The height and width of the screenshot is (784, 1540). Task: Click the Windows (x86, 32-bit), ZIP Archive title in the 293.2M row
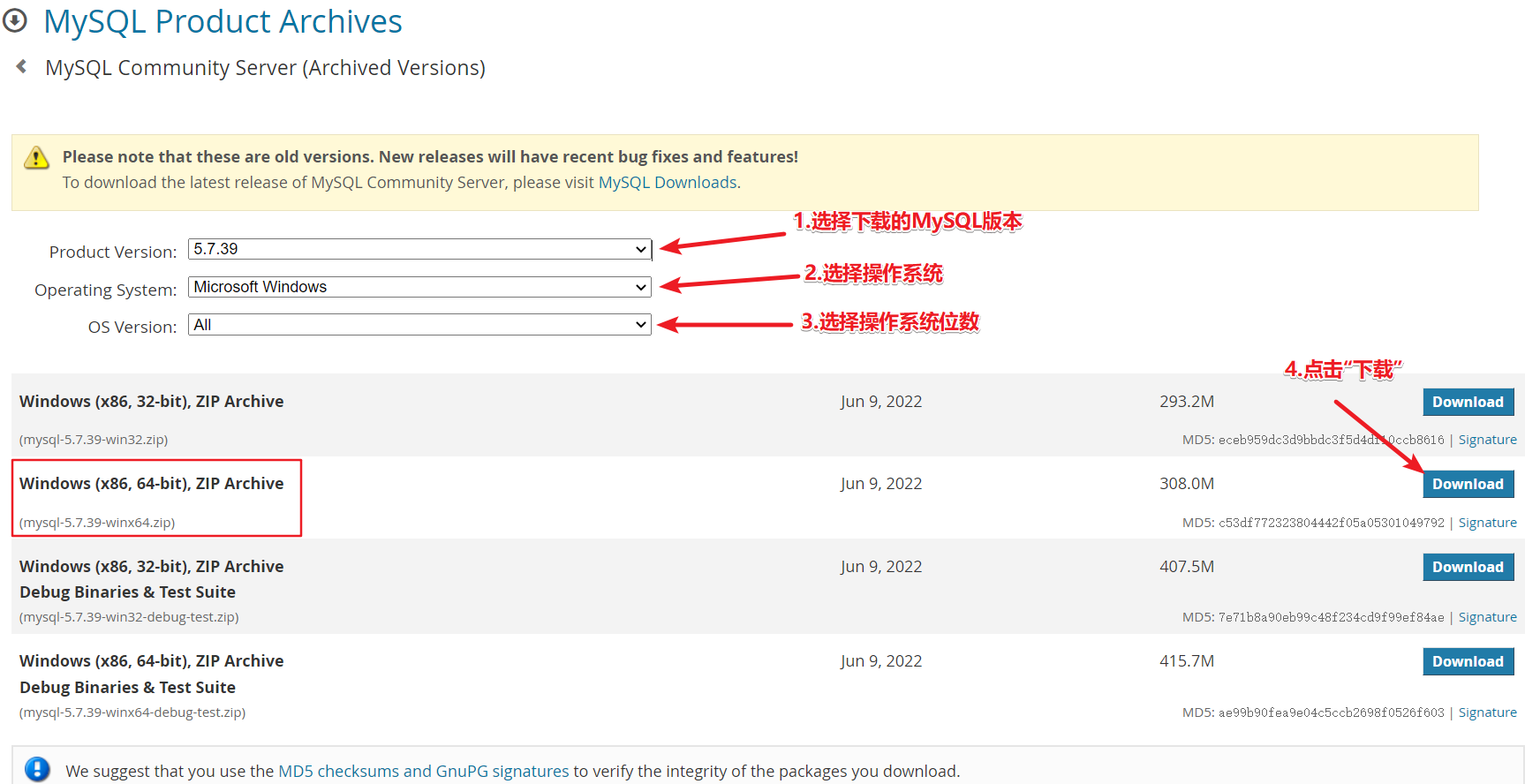pyautogui.click(x=152, y=402)
